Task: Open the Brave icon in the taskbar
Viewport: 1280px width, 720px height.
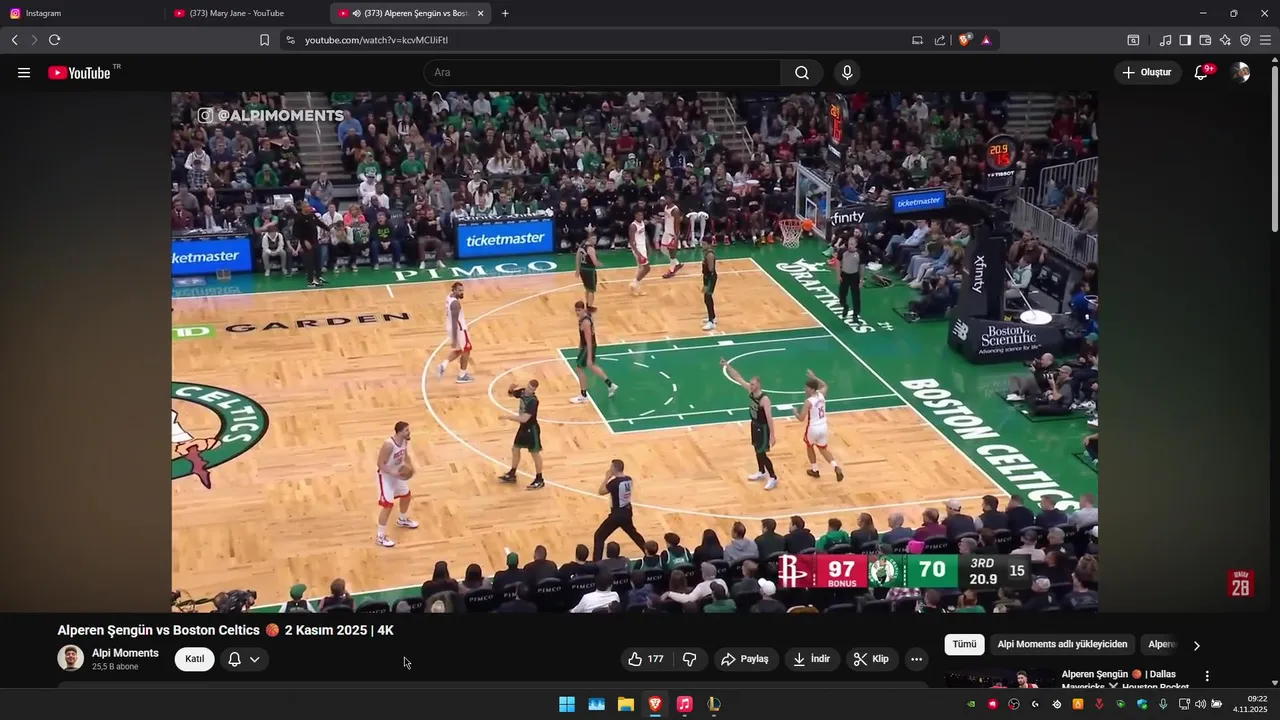Action: 655,704
